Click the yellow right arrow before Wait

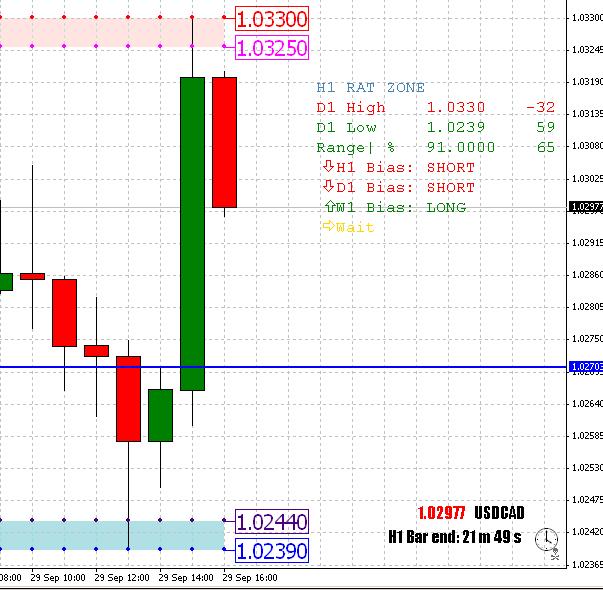[328, 226]
